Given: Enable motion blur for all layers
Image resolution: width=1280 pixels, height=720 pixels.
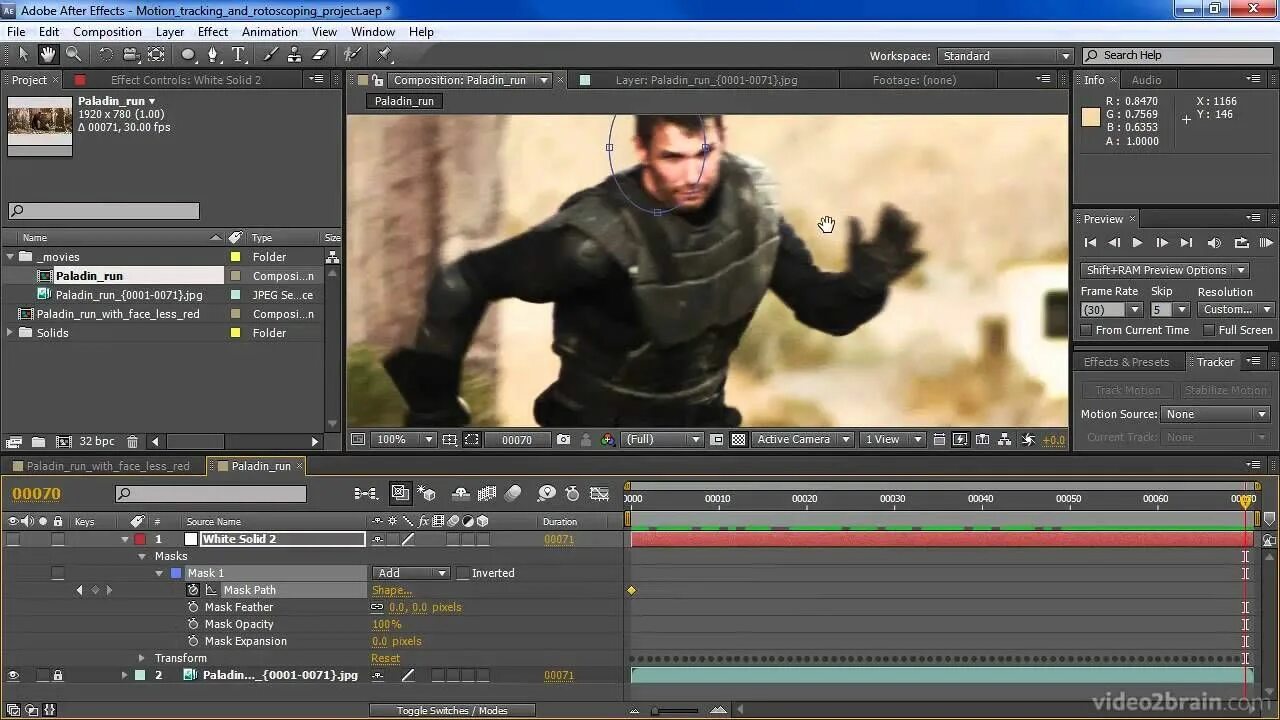Looking at the screenshot, I should coord(513,493).
